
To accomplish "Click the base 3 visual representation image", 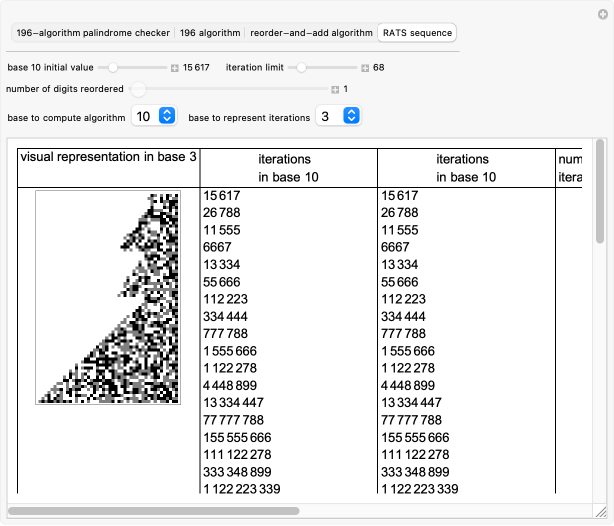I will (108, 297).
